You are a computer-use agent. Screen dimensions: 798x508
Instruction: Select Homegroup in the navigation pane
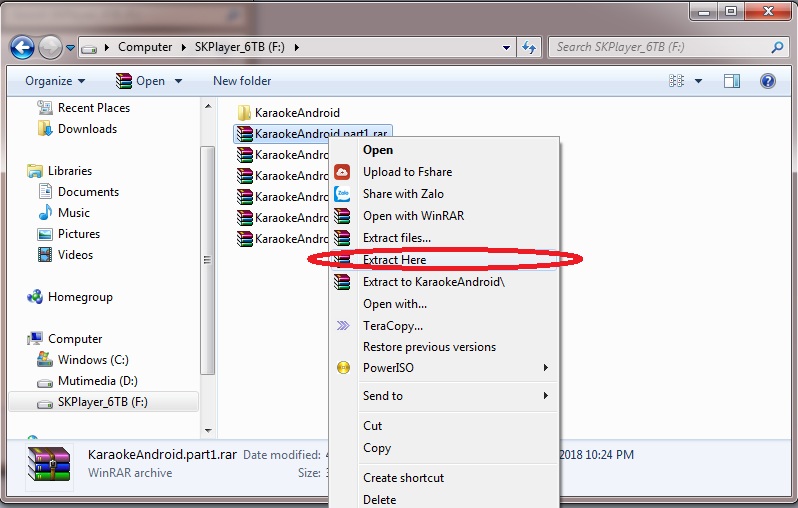click(70, 297)
